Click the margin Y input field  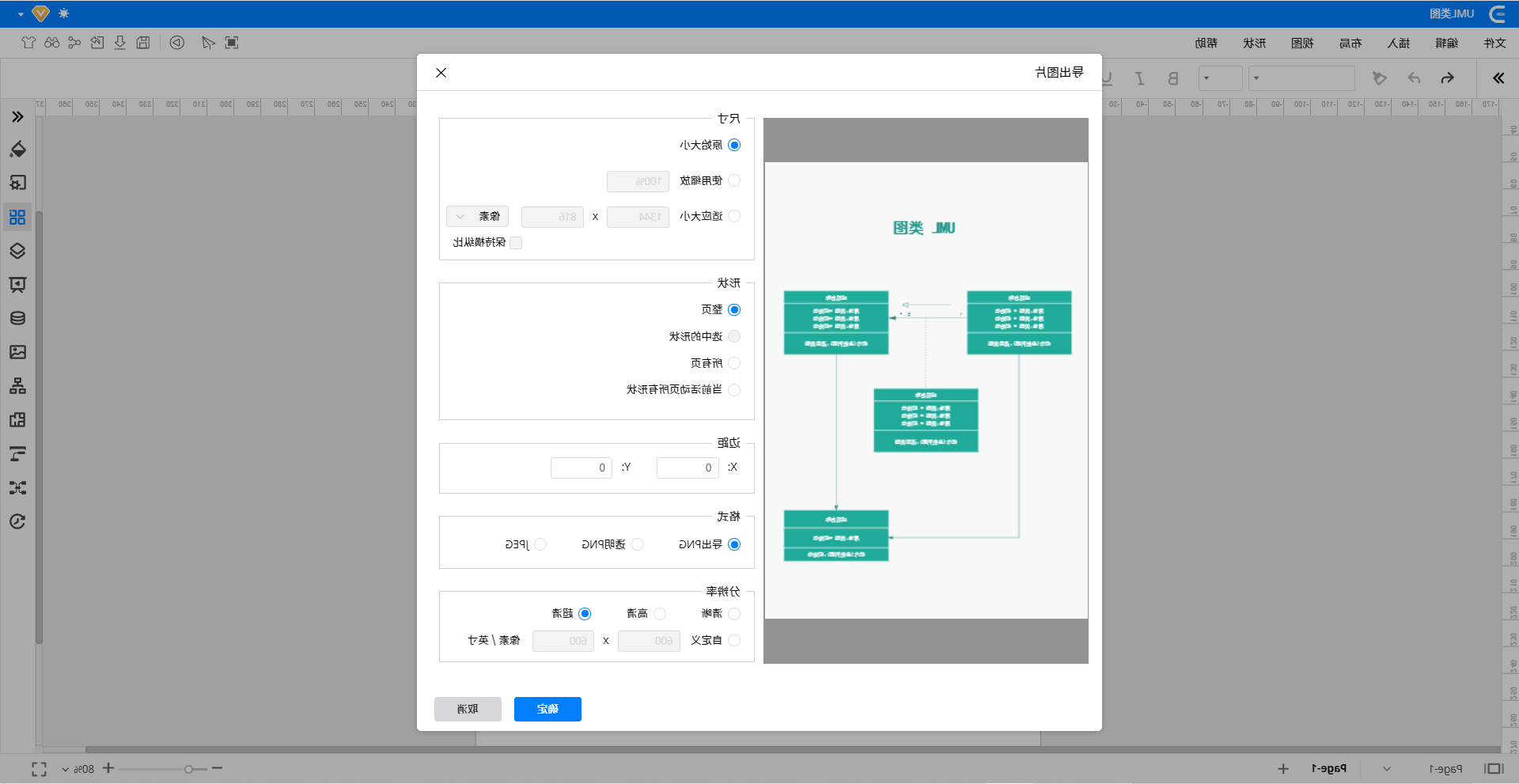(x=581, y=468)
